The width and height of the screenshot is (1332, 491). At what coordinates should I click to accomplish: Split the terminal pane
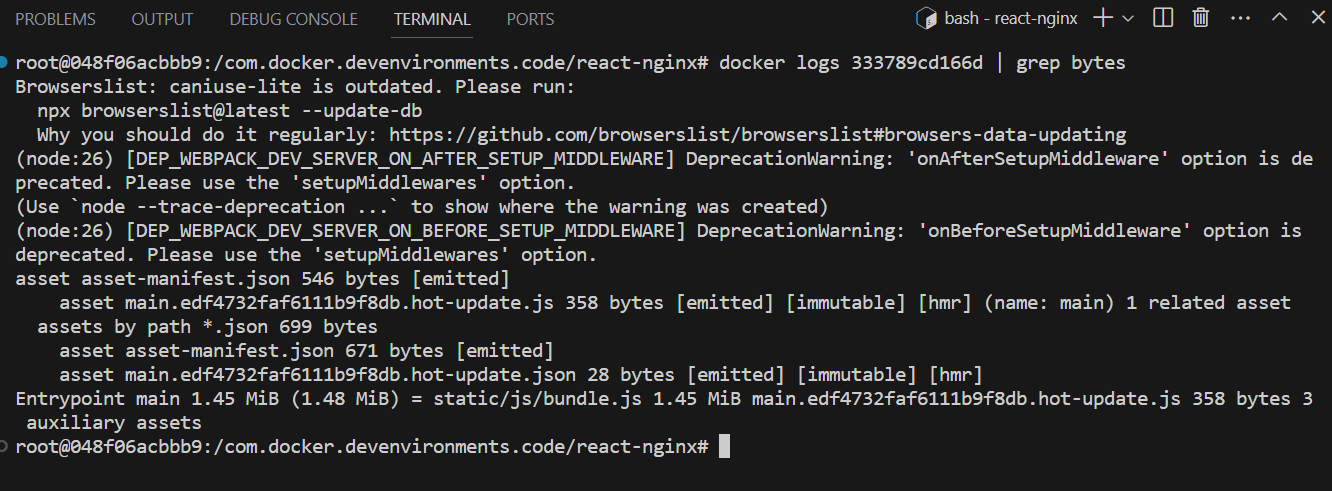click(x=1163, y=18)
